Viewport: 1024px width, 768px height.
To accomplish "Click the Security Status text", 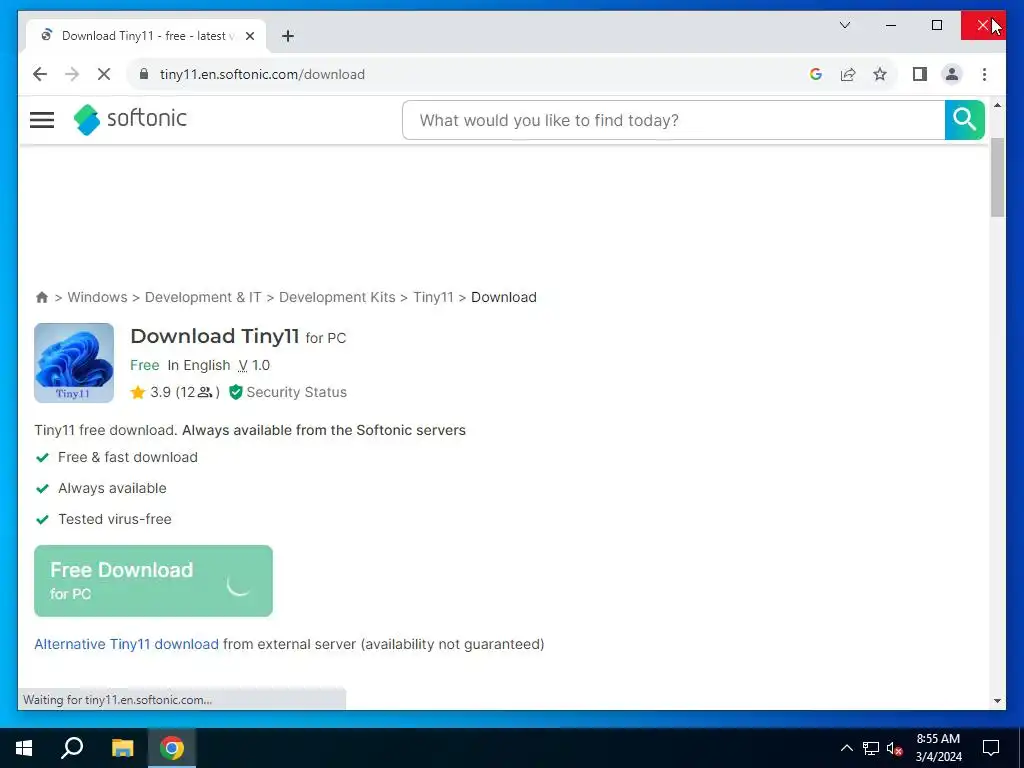I will click(296, 392).
